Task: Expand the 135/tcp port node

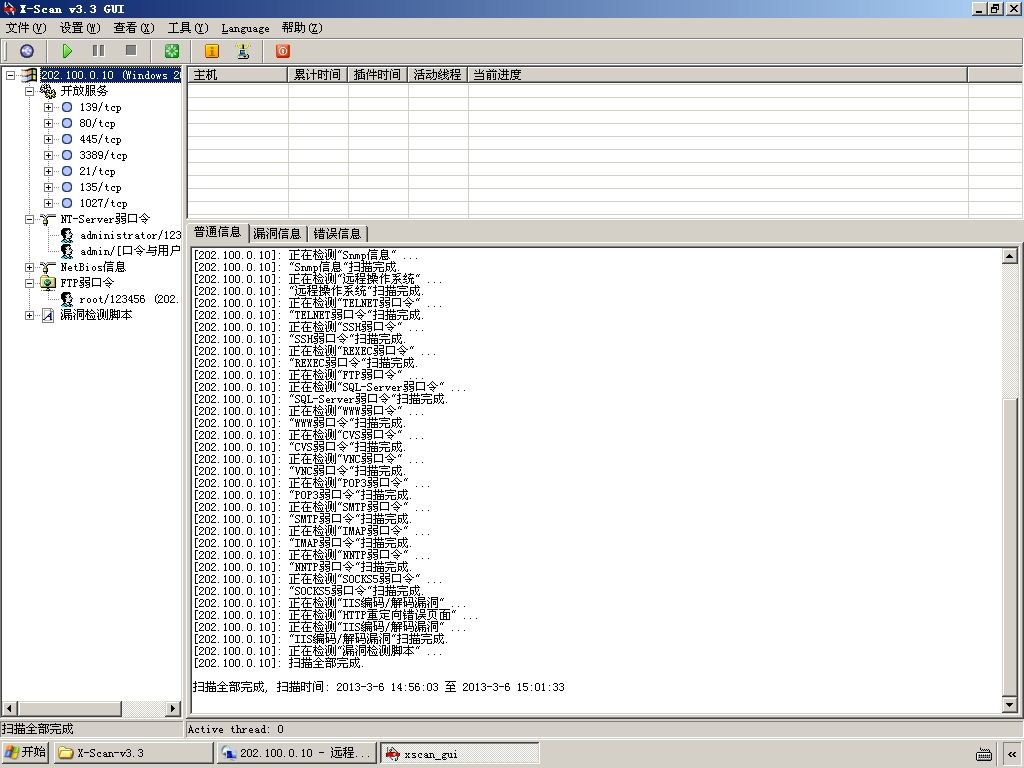Action: tap(48, 187)
